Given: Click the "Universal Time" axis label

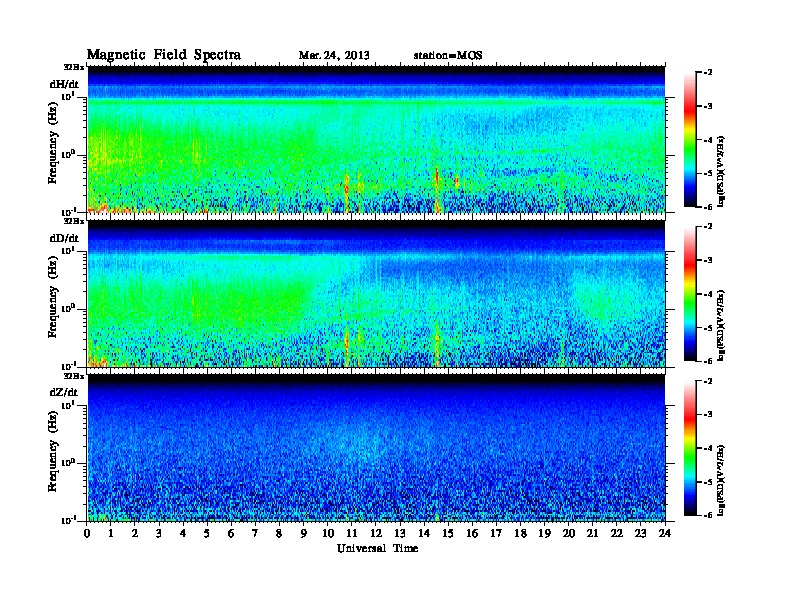Looking at the screenshot, I should pyautogui.click(x=377, y=548).
